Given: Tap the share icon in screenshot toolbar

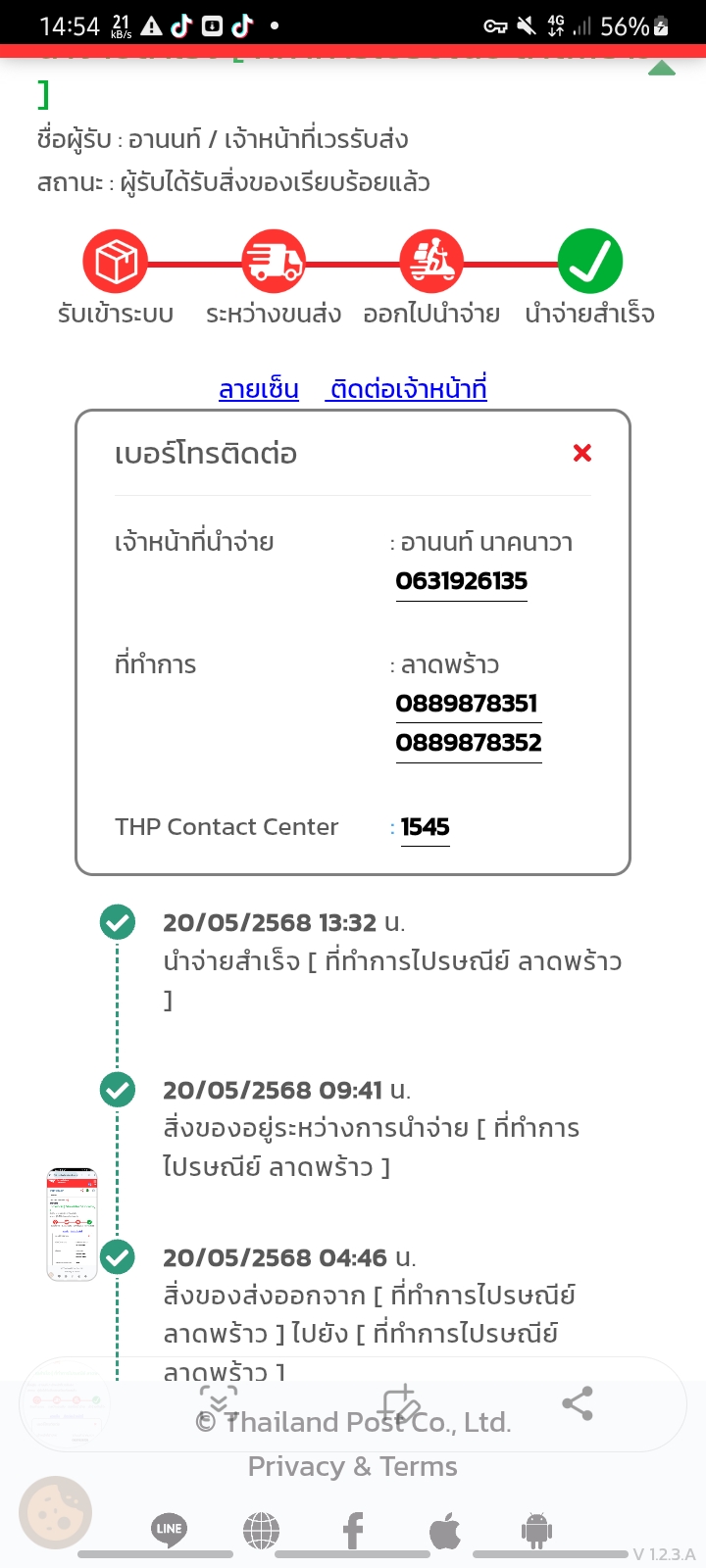Looking at the screenshot, I should (578, 1403).
